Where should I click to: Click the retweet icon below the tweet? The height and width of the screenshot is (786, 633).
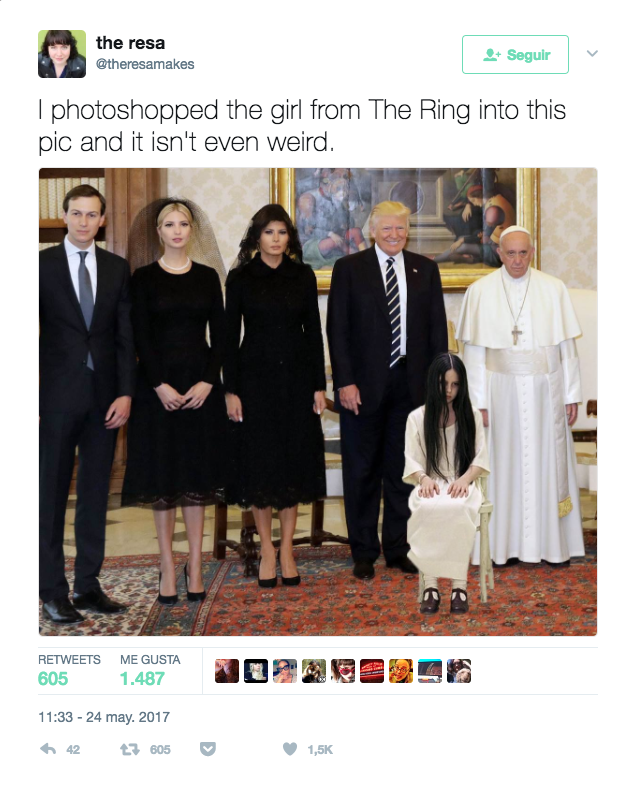click(x=131, y=749)
